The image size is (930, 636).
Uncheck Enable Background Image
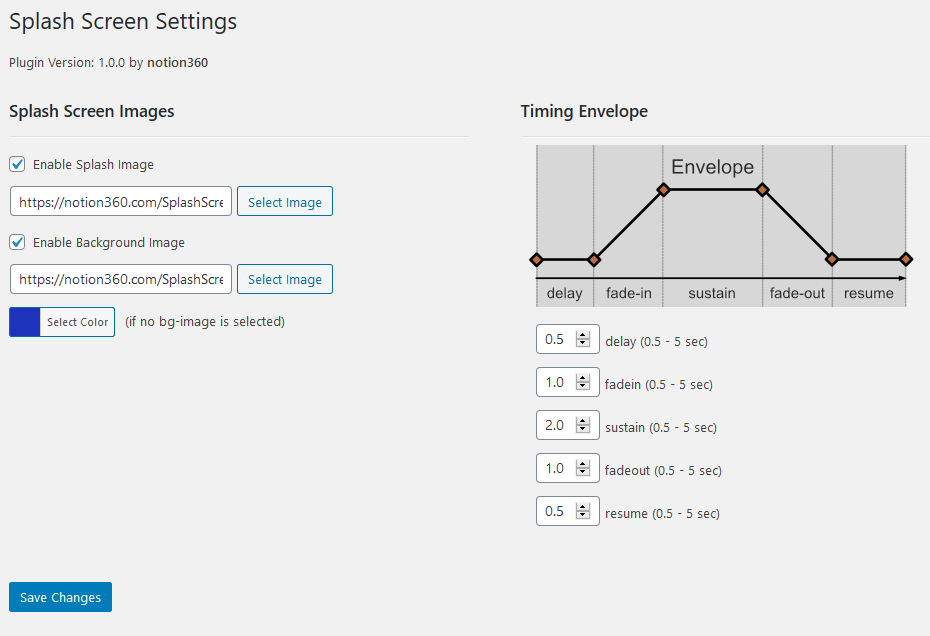point(17,242)
